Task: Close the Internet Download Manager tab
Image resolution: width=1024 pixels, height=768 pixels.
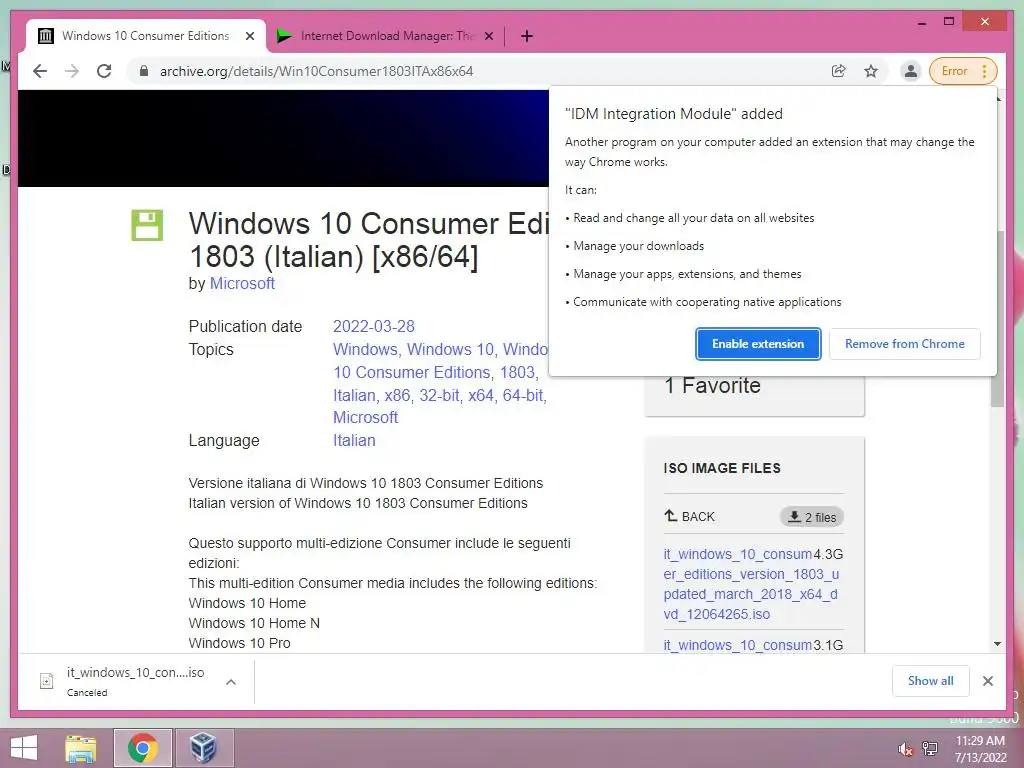Action: (488, 36)
